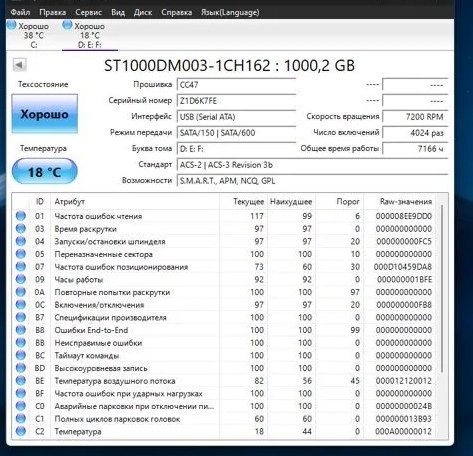Viewport: 473px width, 456px height.
Task: Open the Диск menu
Action: point(143,12)
